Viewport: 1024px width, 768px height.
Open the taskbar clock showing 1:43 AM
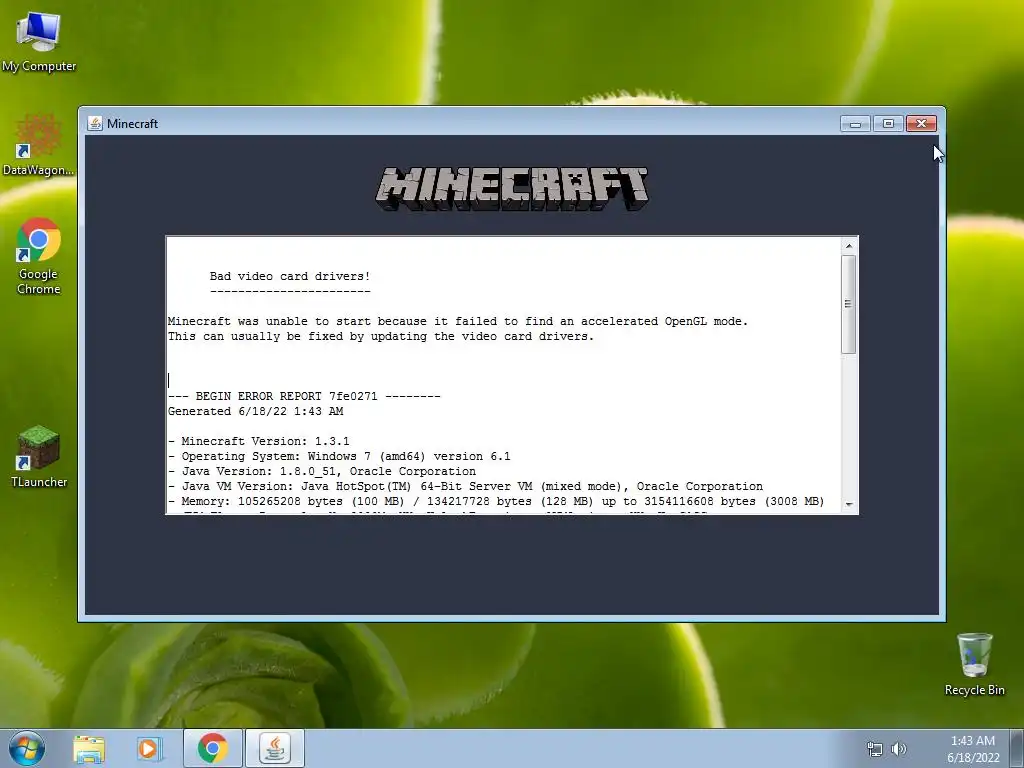(x=973, y=749)
